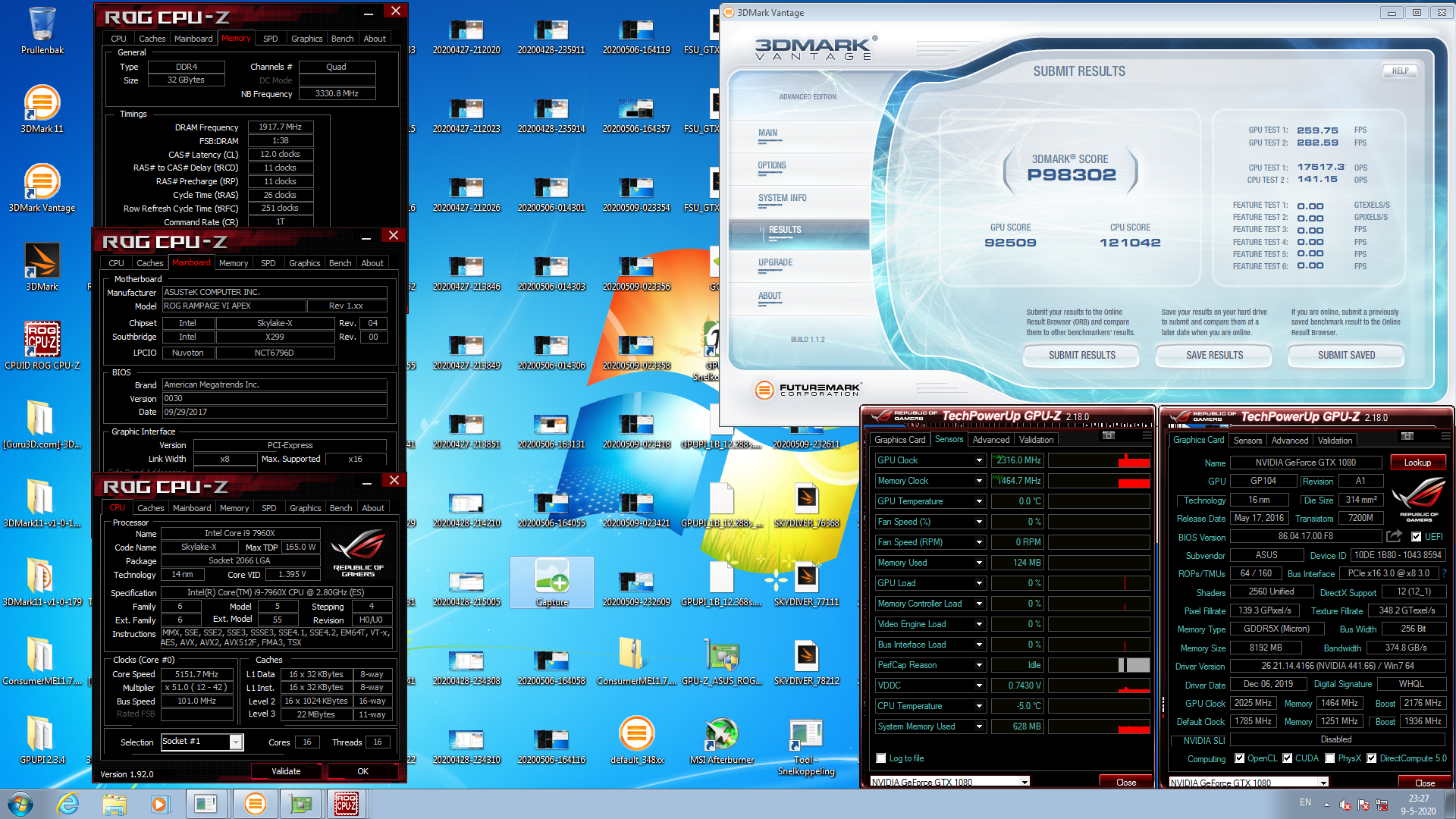Open the SPD tab in top CPU-Z Memory window
This screenshot has width=1456, height=819.
click(x=271, y=39)
